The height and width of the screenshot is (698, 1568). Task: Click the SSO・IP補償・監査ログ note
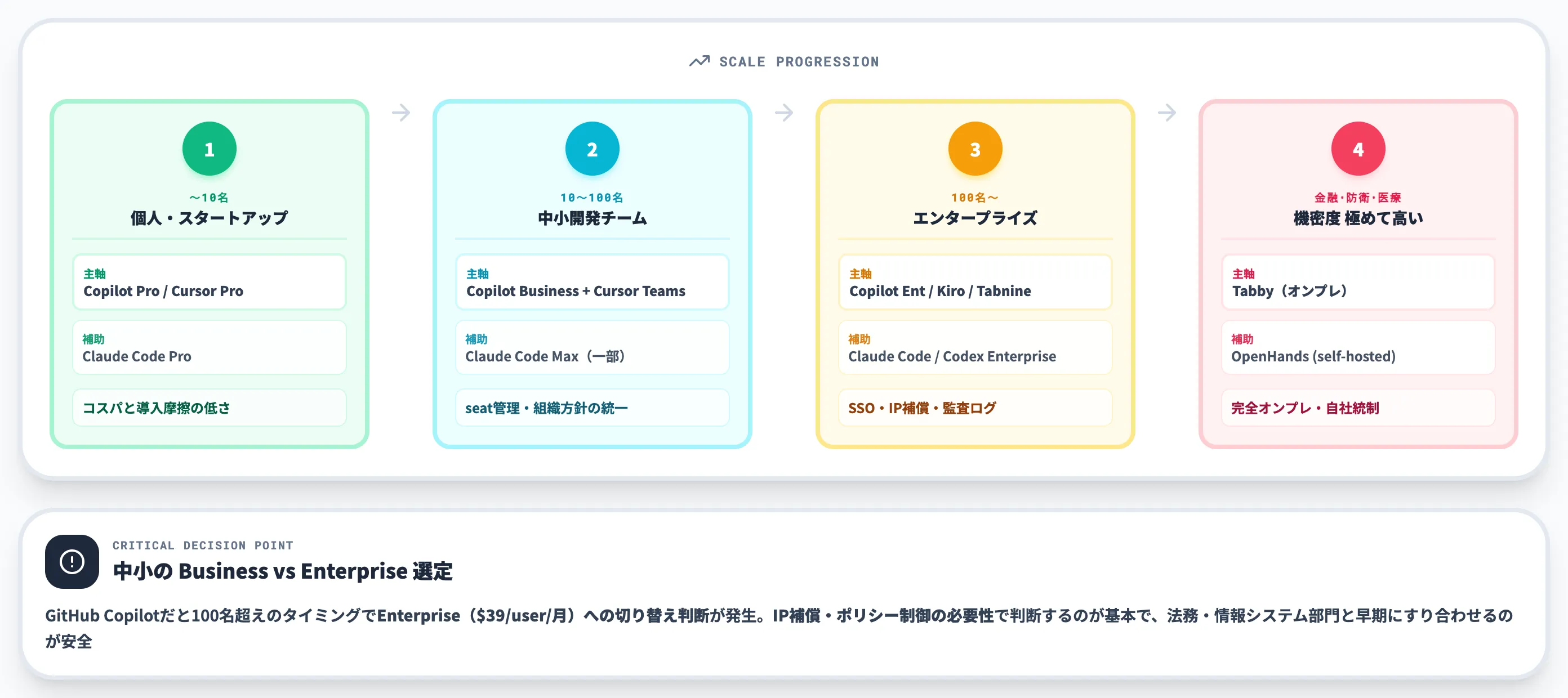(x=975, y=408)
